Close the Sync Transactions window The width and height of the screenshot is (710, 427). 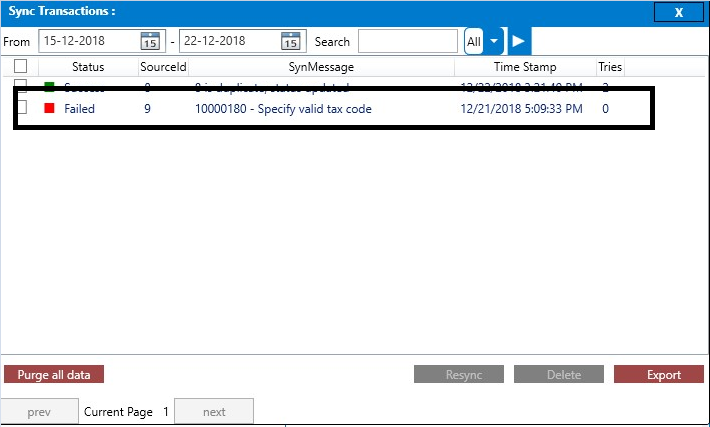(678, 12)
